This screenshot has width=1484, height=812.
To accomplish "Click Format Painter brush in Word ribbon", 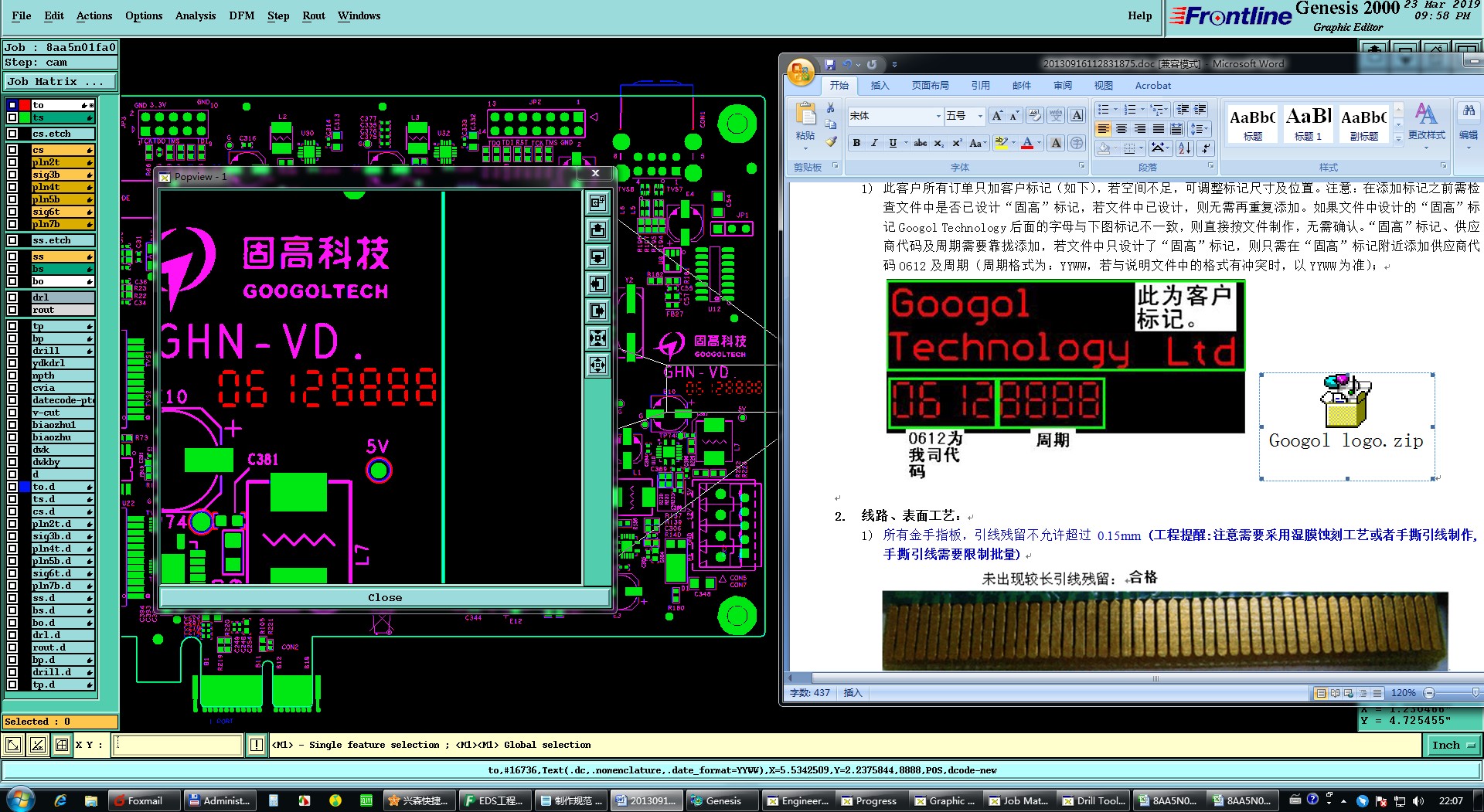I will (831, 141).
